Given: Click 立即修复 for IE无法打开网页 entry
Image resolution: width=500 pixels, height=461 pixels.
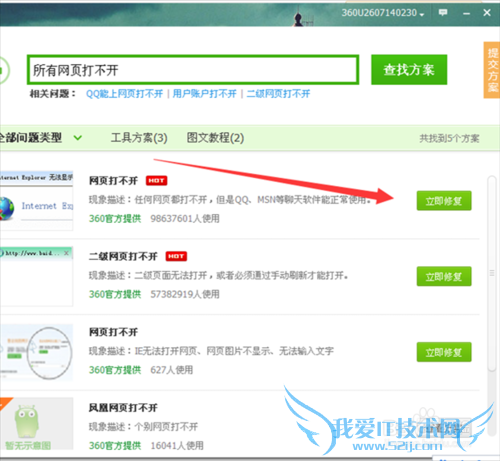Looking at the screenshot, I should pos(444,352).
